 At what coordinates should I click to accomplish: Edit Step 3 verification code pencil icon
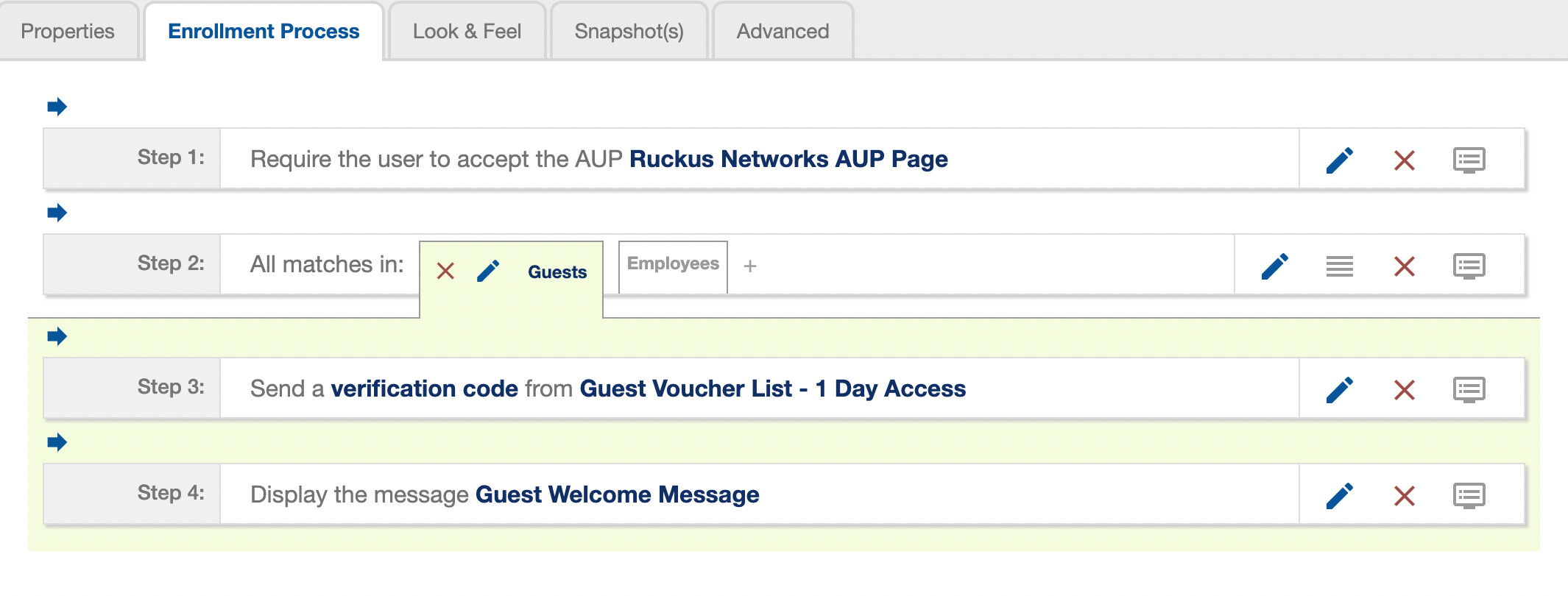tap(1340, 389)
